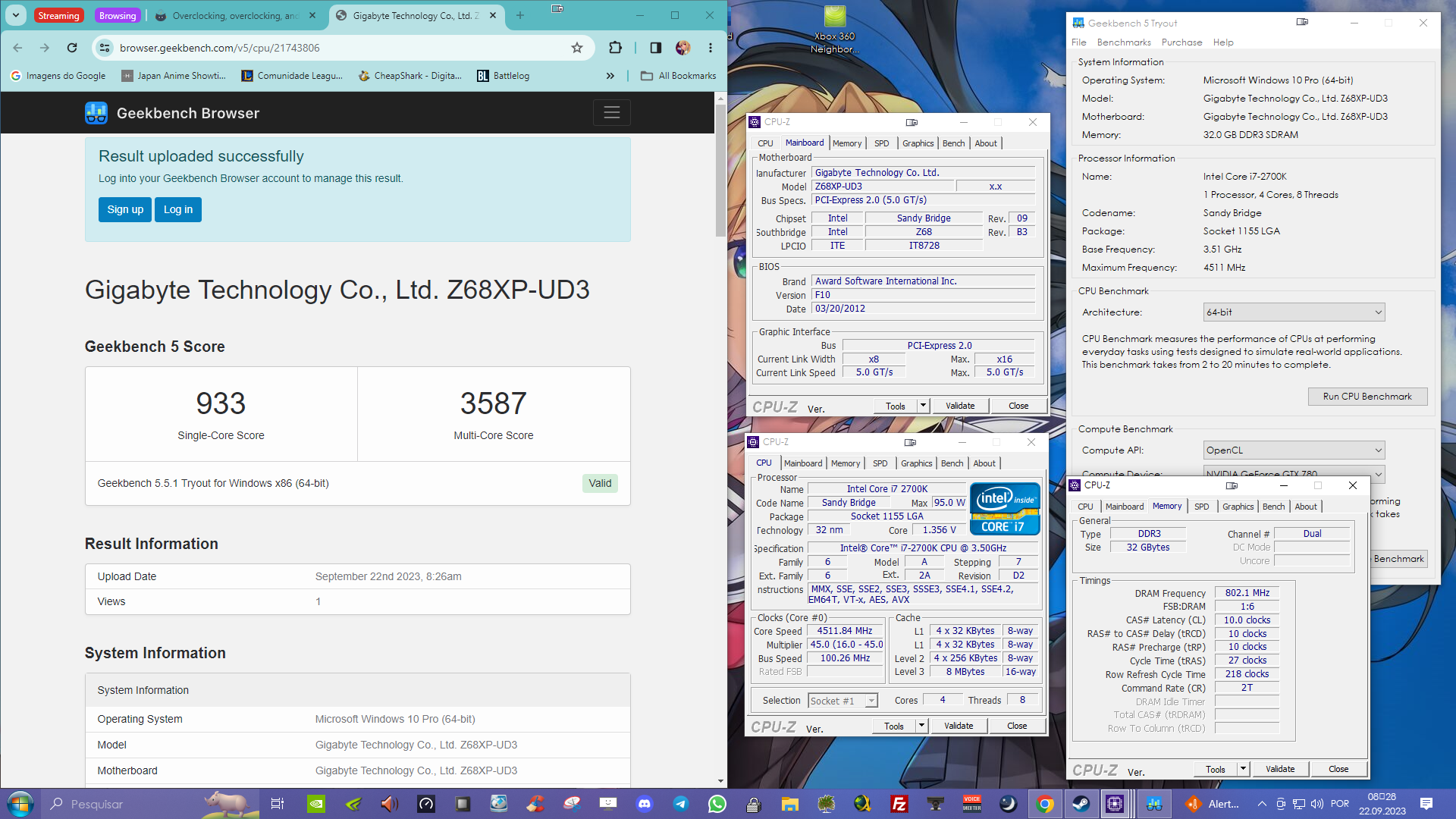1456x819 pixels.
Task: Open the Geekbench Help menu
Action: 1222,42
